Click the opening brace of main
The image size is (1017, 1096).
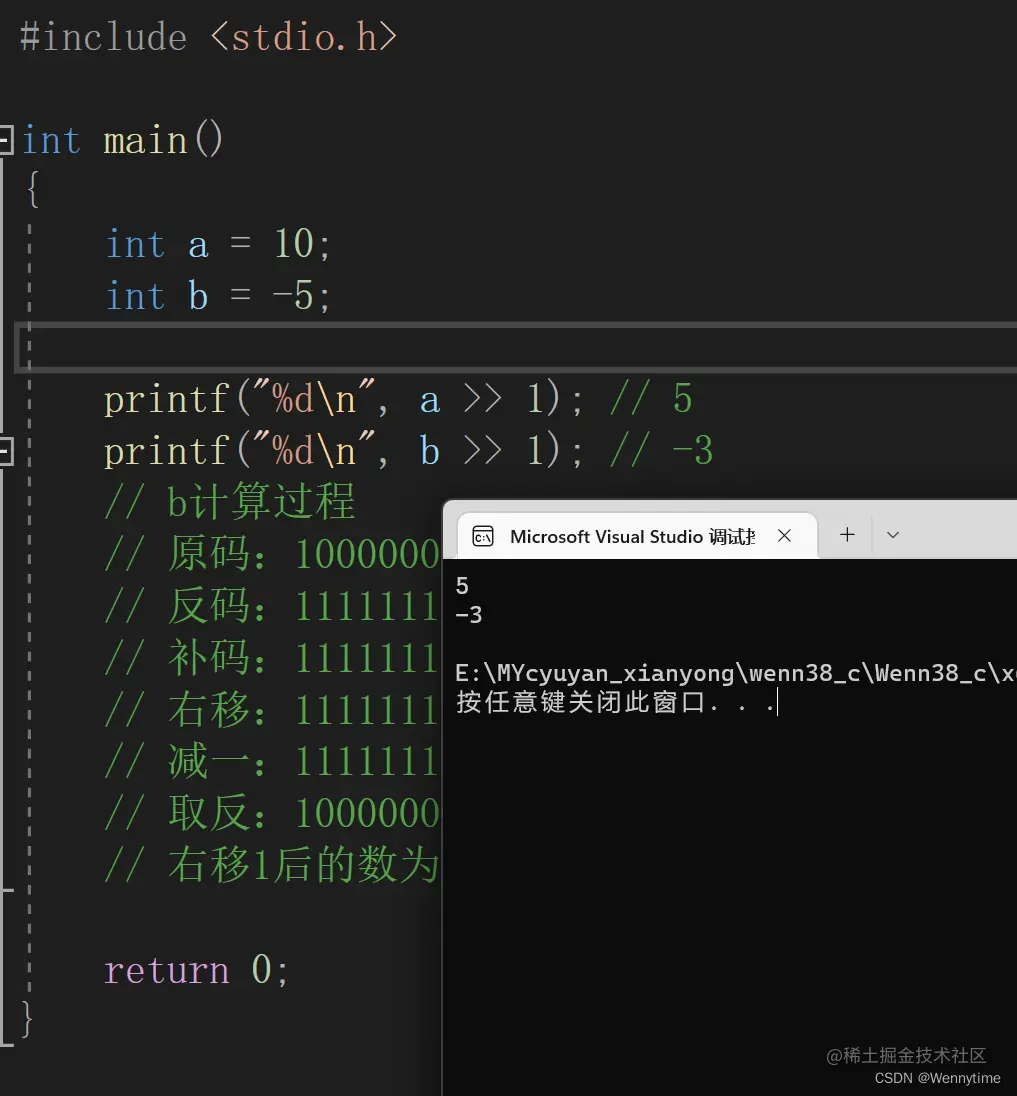click(x=32, y=189)
